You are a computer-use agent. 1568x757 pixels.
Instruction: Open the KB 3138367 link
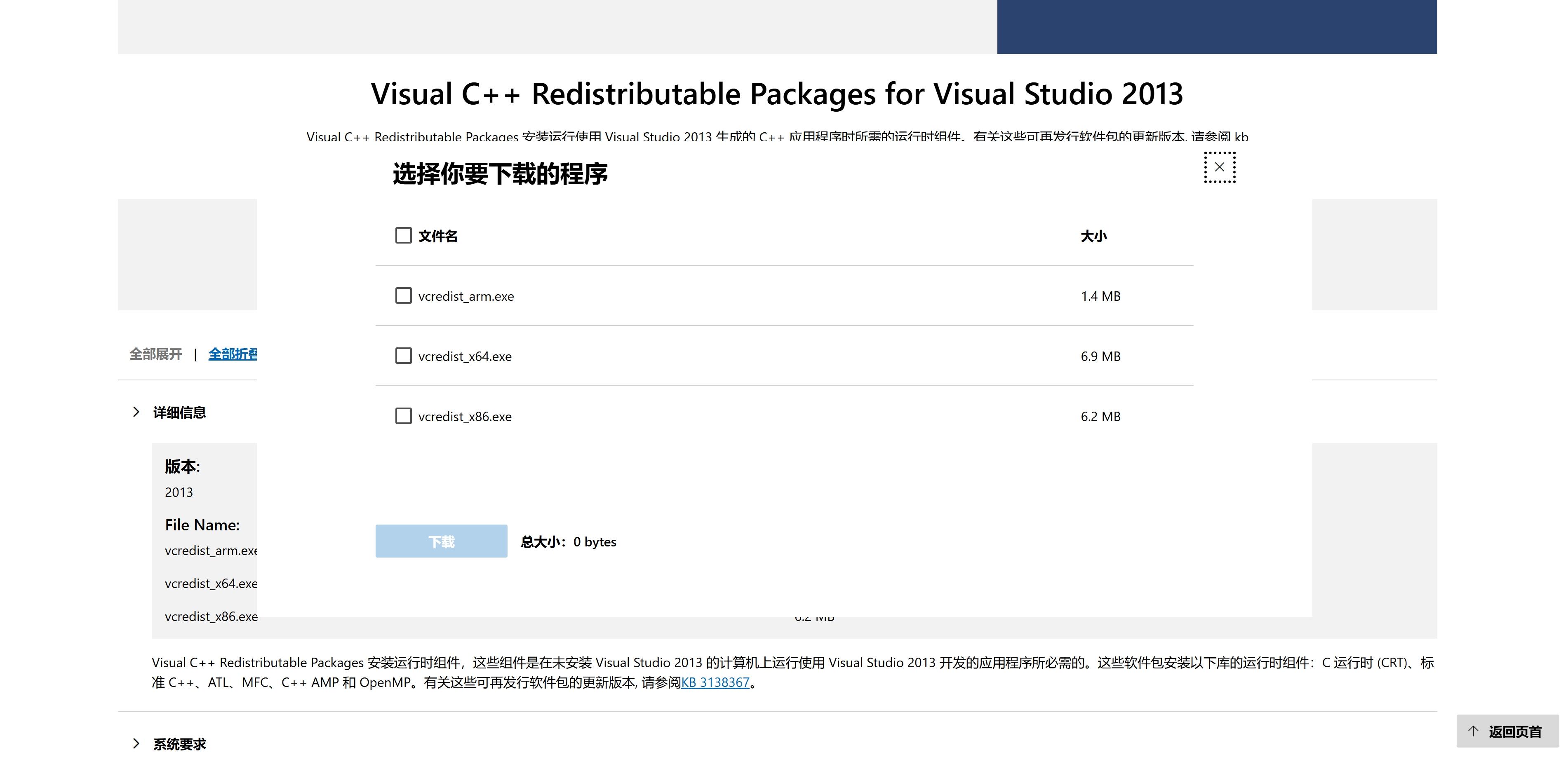coord(715,682)
